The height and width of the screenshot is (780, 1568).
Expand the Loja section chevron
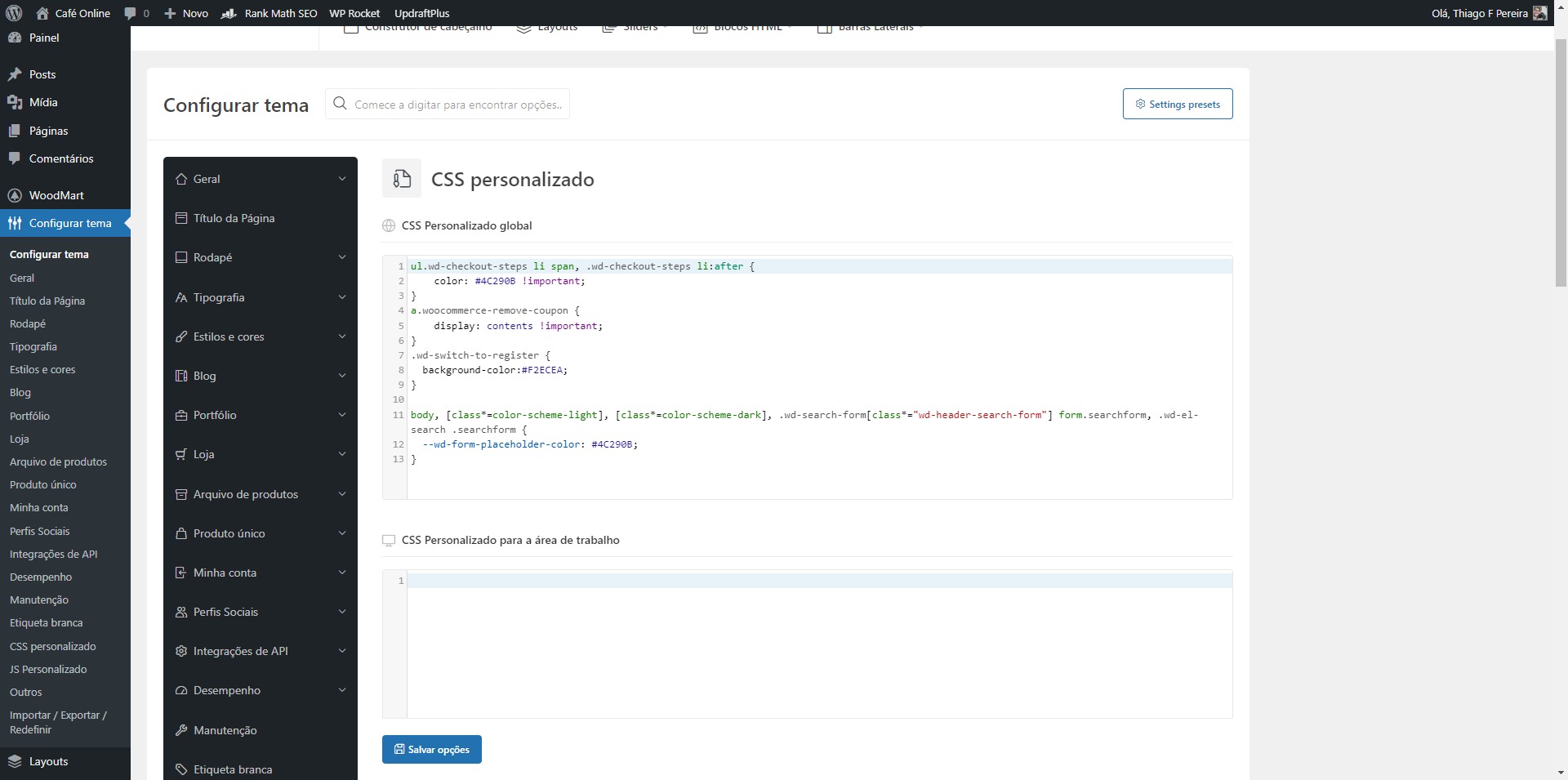click(x=342, y=454)
